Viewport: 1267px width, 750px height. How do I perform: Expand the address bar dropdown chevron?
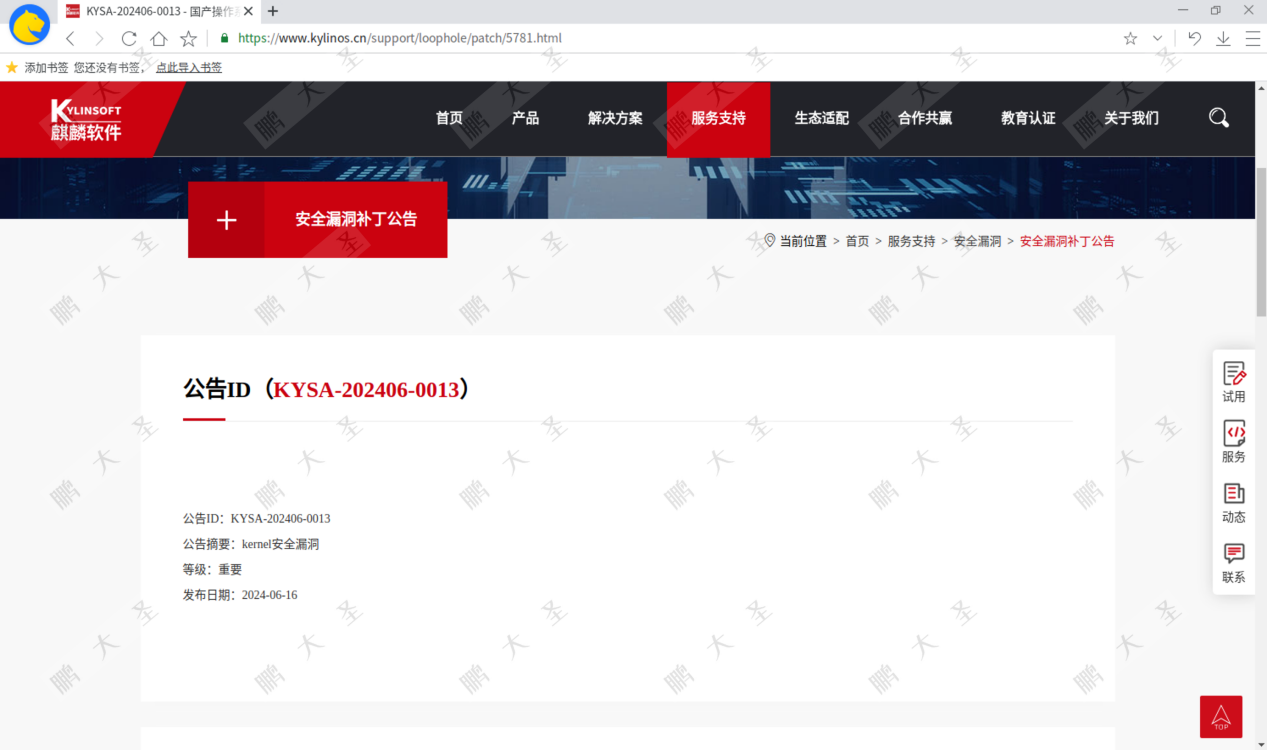coord(1158,38)
